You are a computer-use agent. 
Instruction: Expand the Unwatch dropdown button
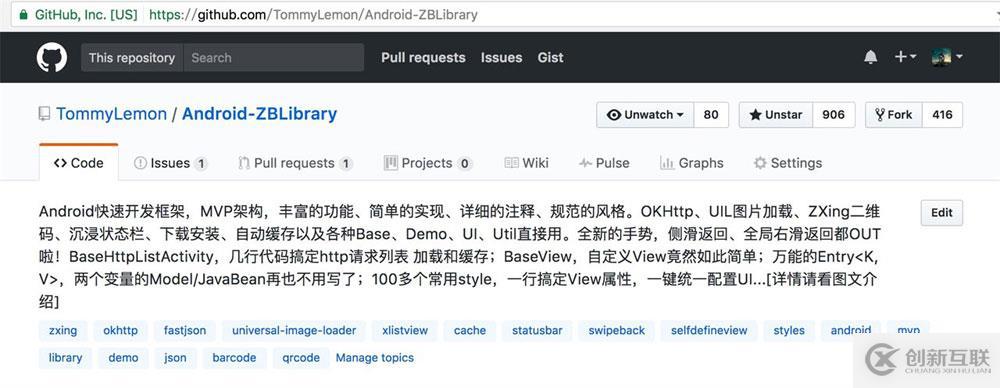click(645, 115)
